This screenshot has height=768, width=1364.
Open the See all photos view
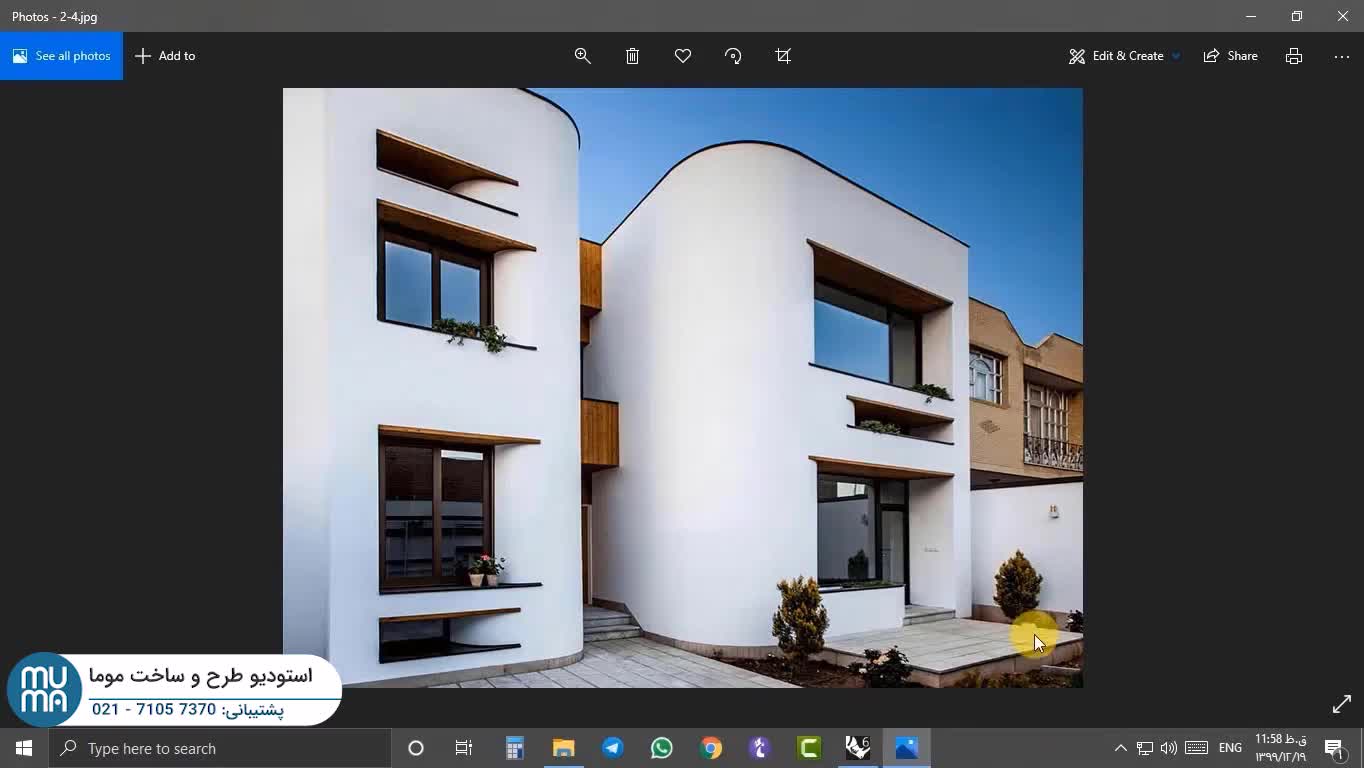tap(61, 56)
